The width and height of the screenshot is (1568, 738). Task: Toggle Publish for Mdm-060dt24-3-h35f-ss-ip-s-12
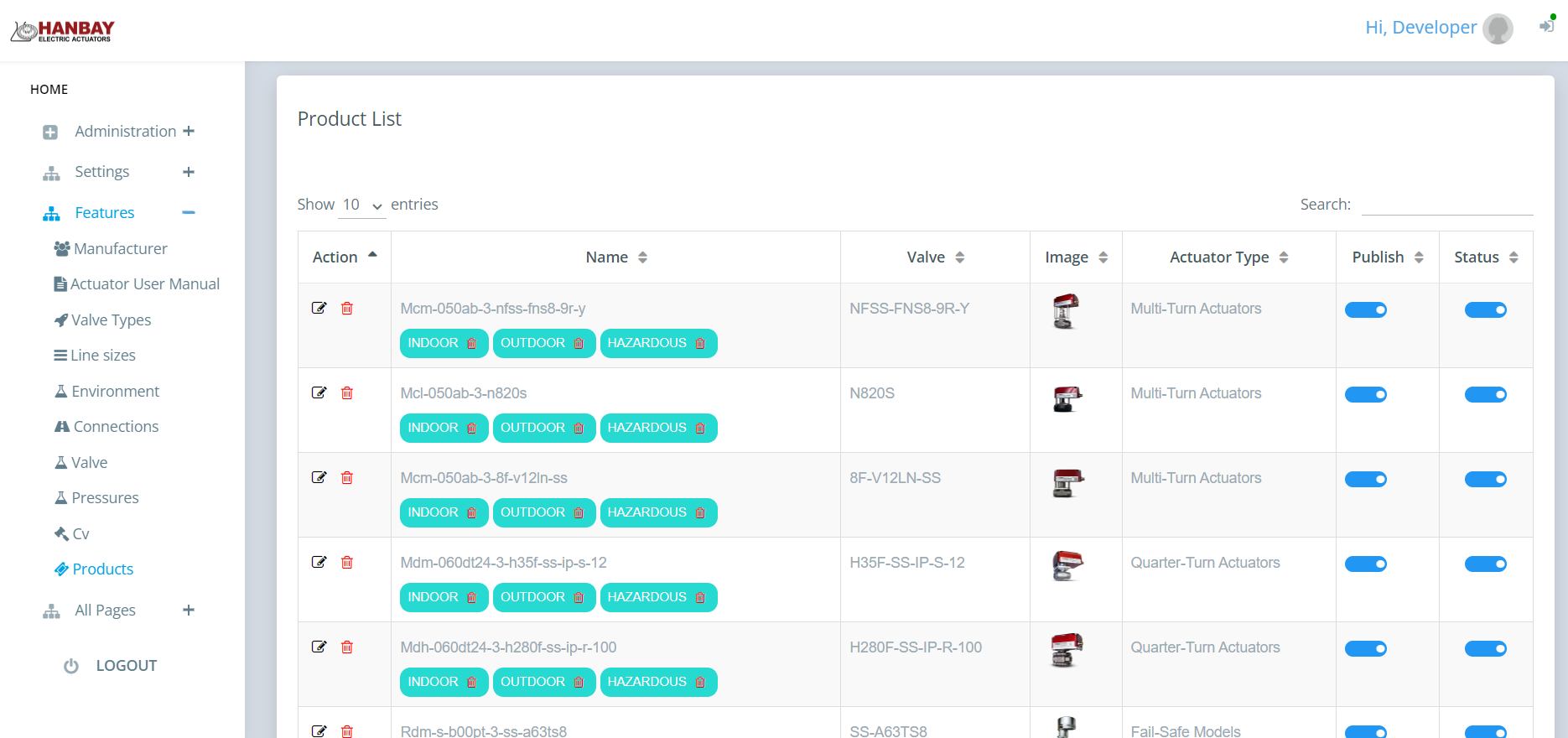point(1365,564)
